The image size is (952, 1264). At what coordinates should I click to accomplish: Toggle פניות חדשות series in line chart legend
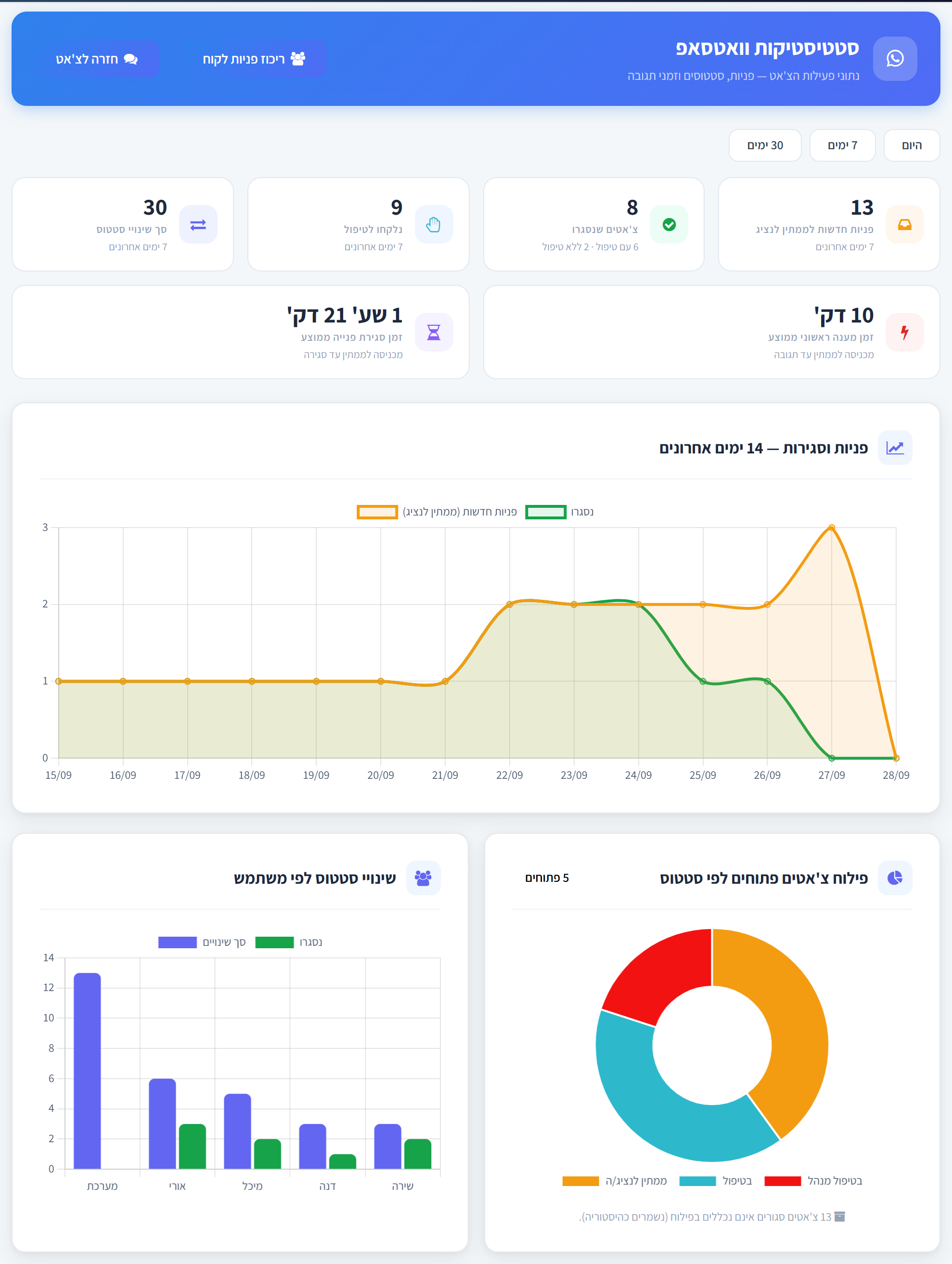tap(437, 512)
